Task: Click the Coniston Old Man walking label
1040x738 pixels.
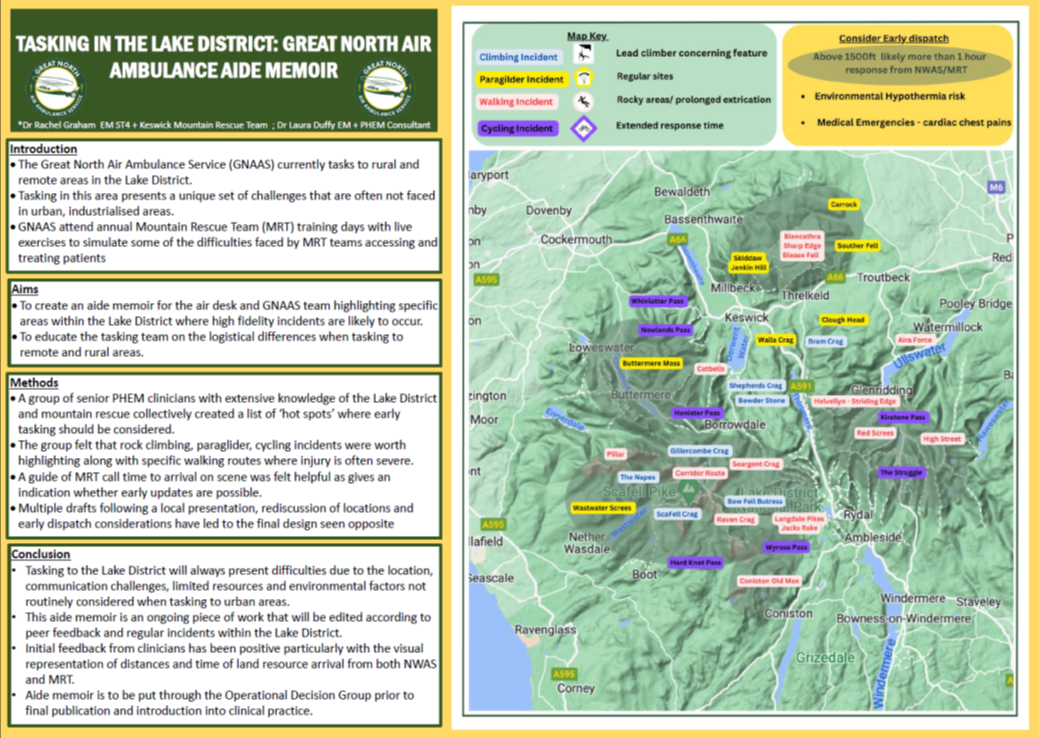Action: pos(769,580)
